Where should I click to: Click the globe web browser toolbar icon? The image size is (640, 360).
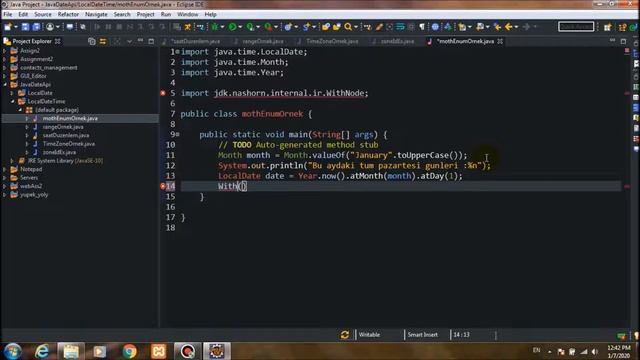coord(436,27)
